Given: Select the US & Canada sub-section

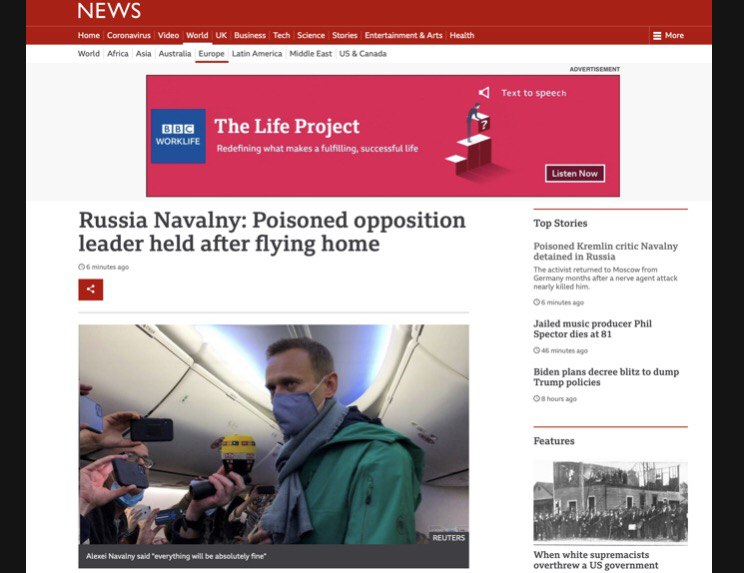Looking at the screenshot, I should pyautogui.click(x=363, y=54).
